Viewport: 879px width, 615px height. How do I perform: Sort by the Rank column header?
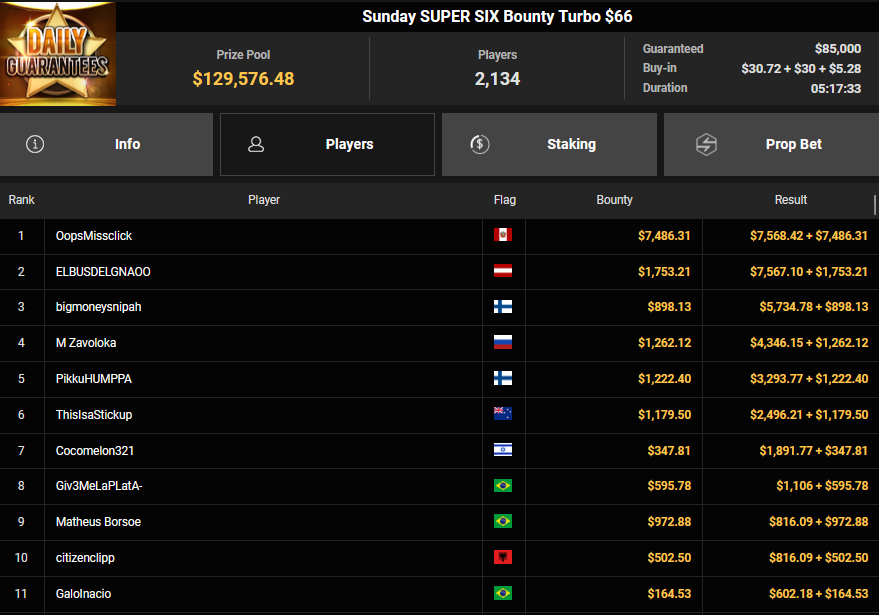22,200
